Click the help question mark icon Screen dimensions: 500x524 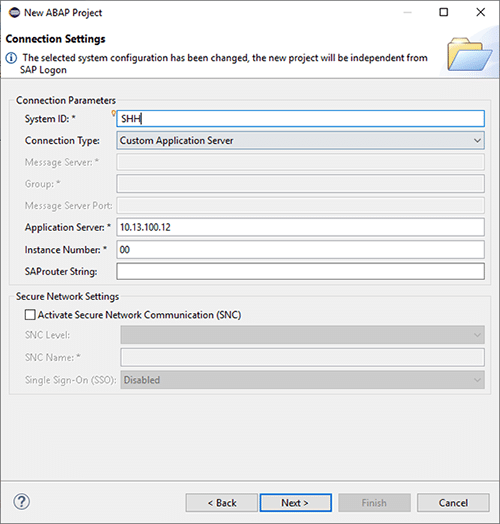tap(21, 502)
